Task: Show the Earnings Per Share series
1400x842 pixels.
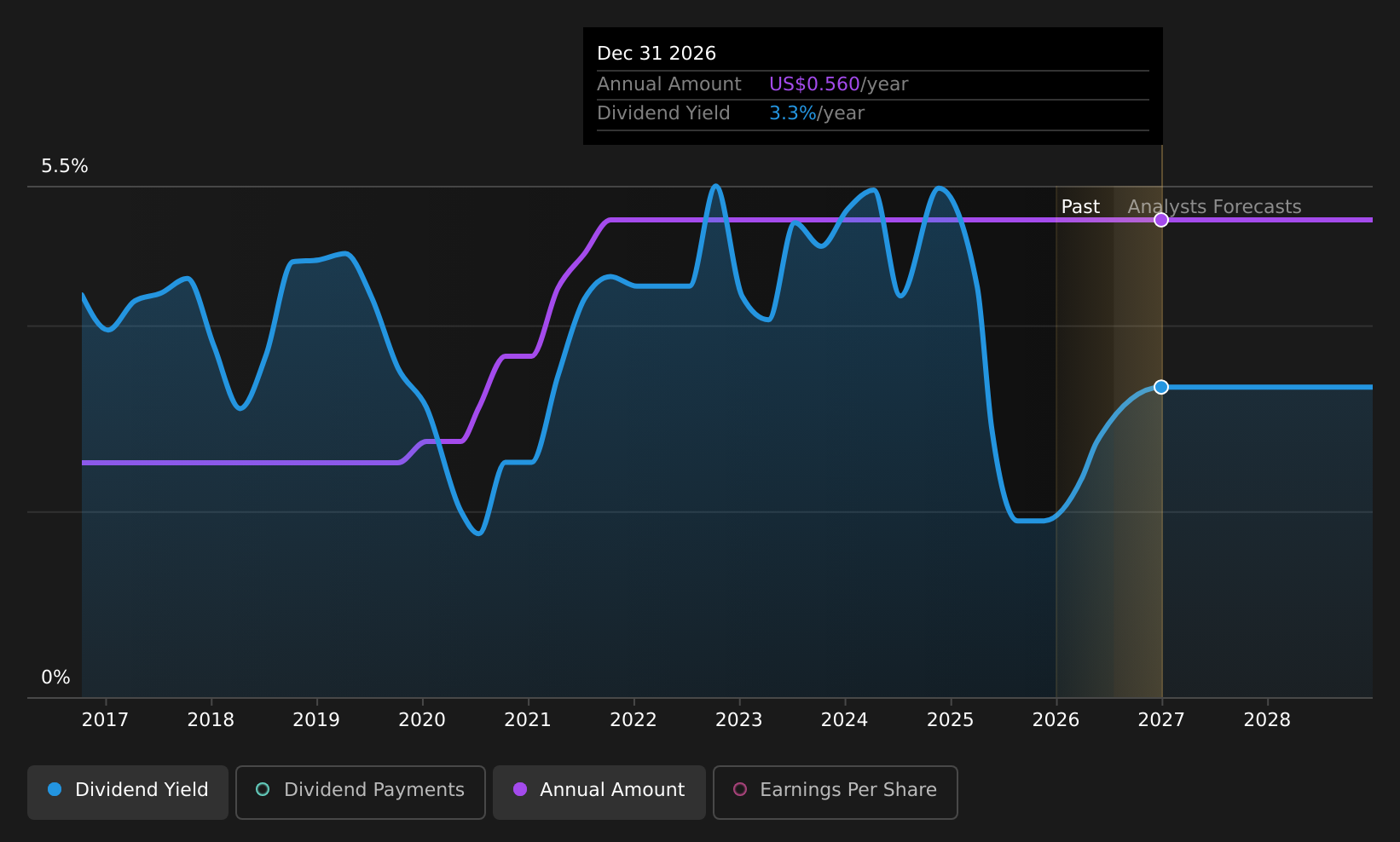Action: click(x=836, y=792)
